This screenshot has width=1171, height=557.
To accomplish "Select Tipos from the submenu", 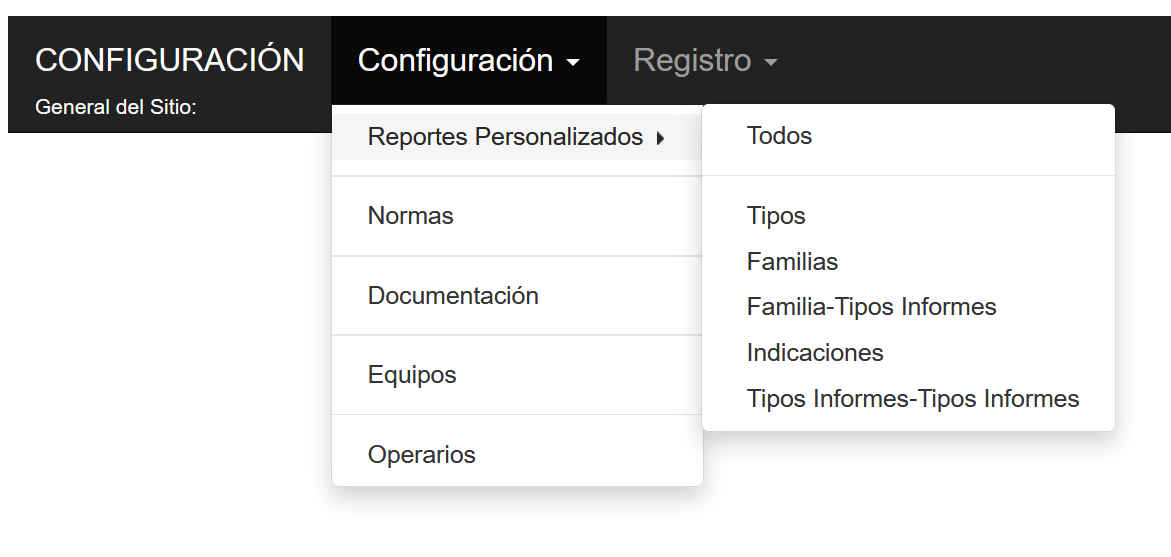I will tap(776, 216).
